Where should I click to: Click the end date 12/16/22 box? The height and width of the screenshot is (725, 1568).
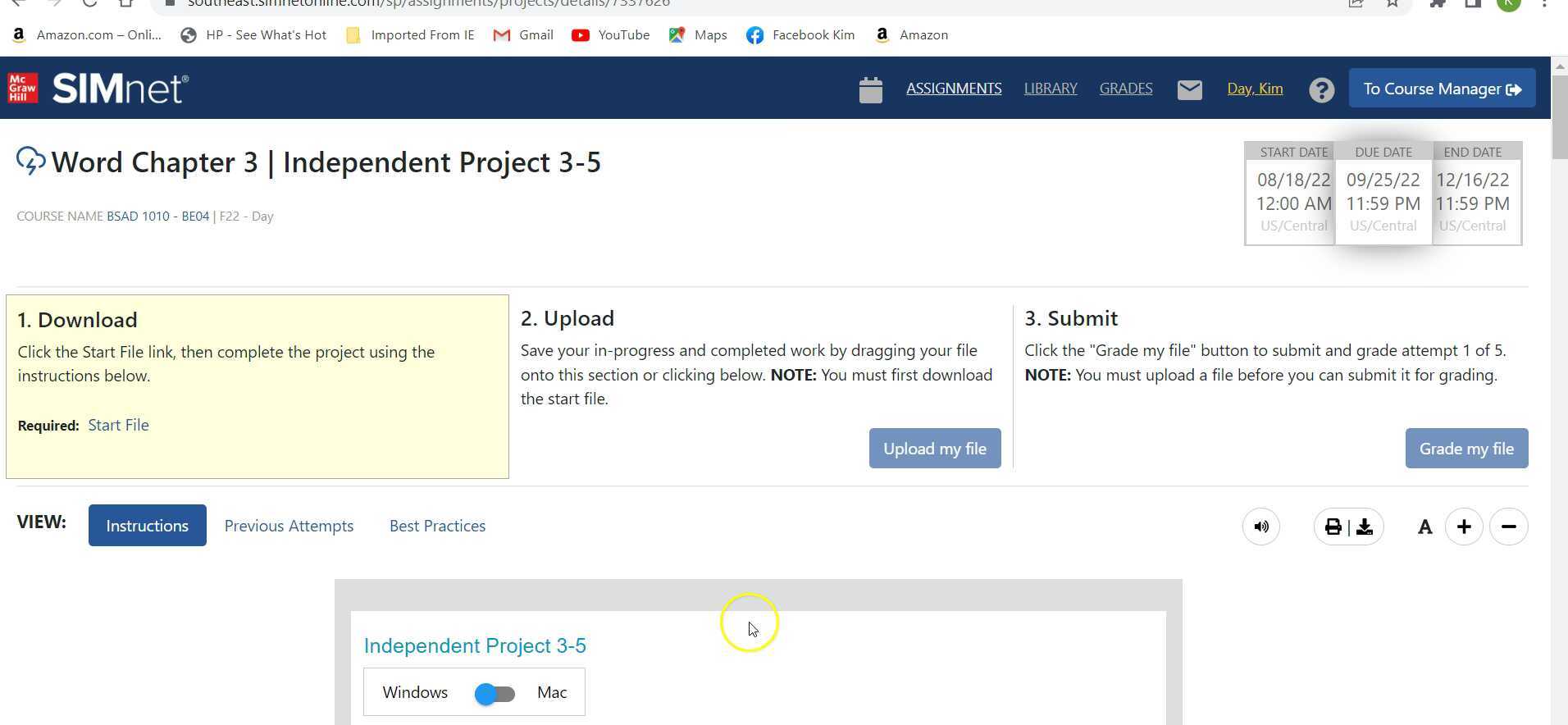point(1477,194)
